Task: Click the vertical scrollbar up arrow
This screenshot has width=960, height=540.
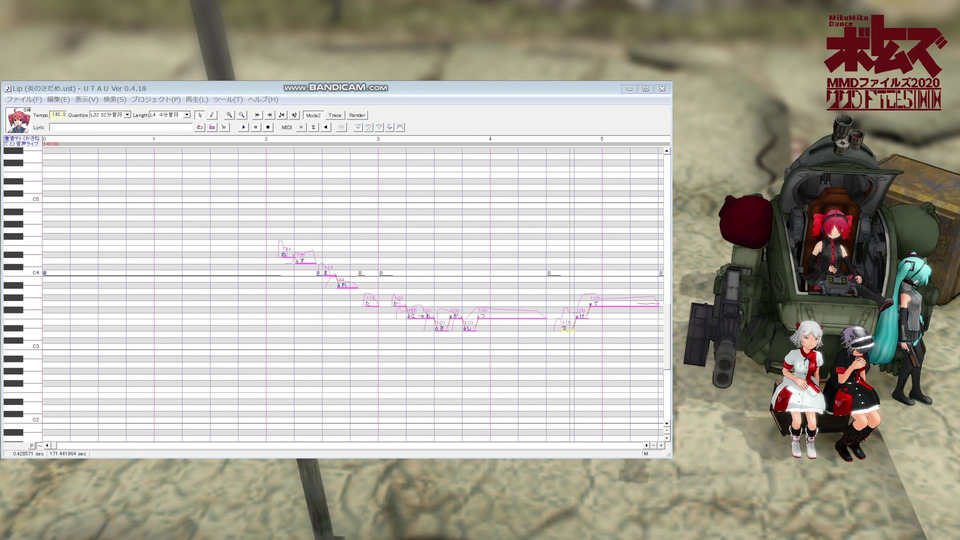Action: point(667,151)
